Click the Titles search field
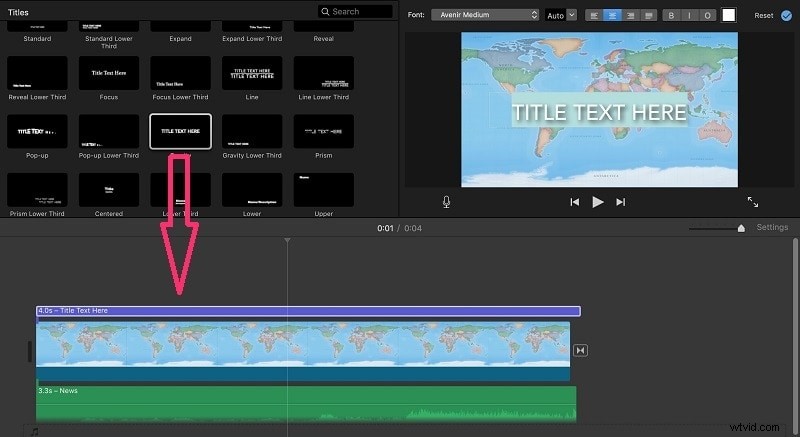Screen dimensions: 800x437 coord(355,11)
